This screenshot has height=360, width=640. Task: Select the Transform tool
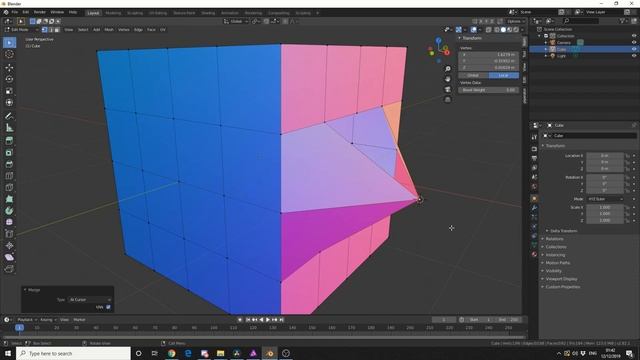pyautogui.click(x=9, y=102)
